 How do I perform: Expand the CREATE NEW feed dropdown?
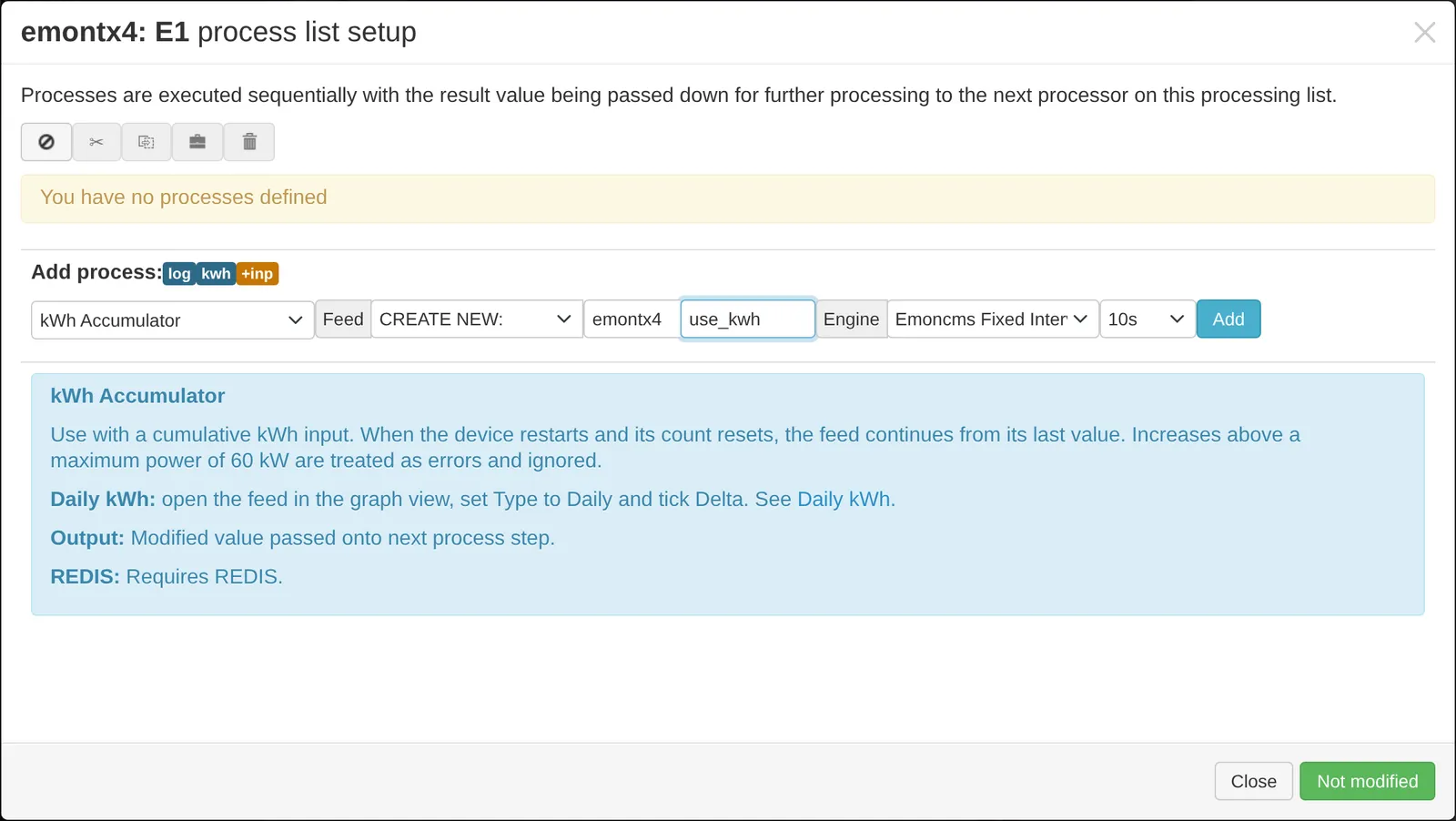point(477,319)
